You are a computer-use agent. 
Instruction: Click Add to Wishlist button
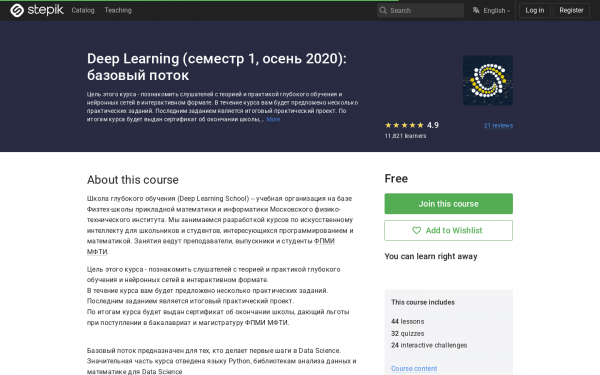tap(448, 230)
